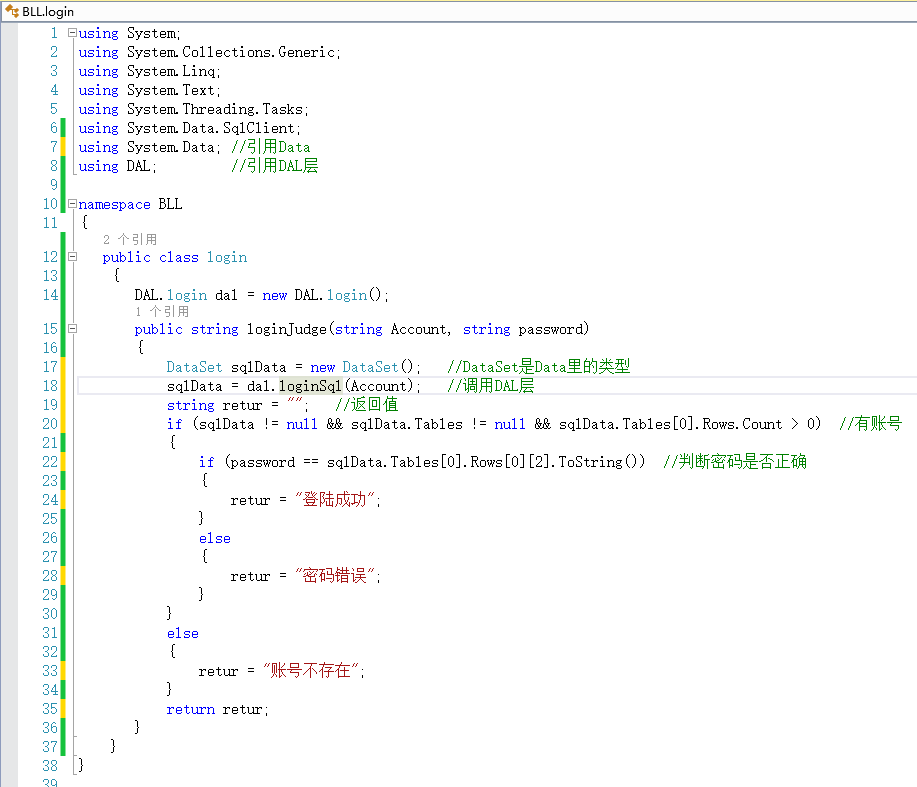Click the loginSql method call

tap(310, 386)
